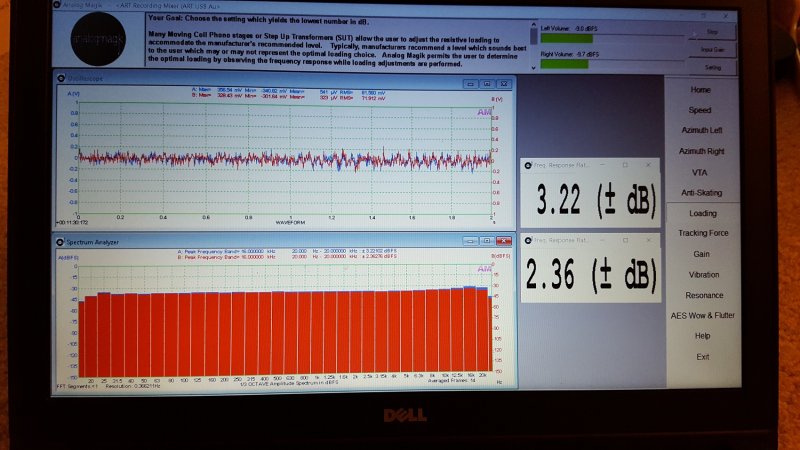This screenshot has height=450, width=800.
Task: Click the Left Volume green level meter
Action: pyautogui.click(x=566, y=38)
